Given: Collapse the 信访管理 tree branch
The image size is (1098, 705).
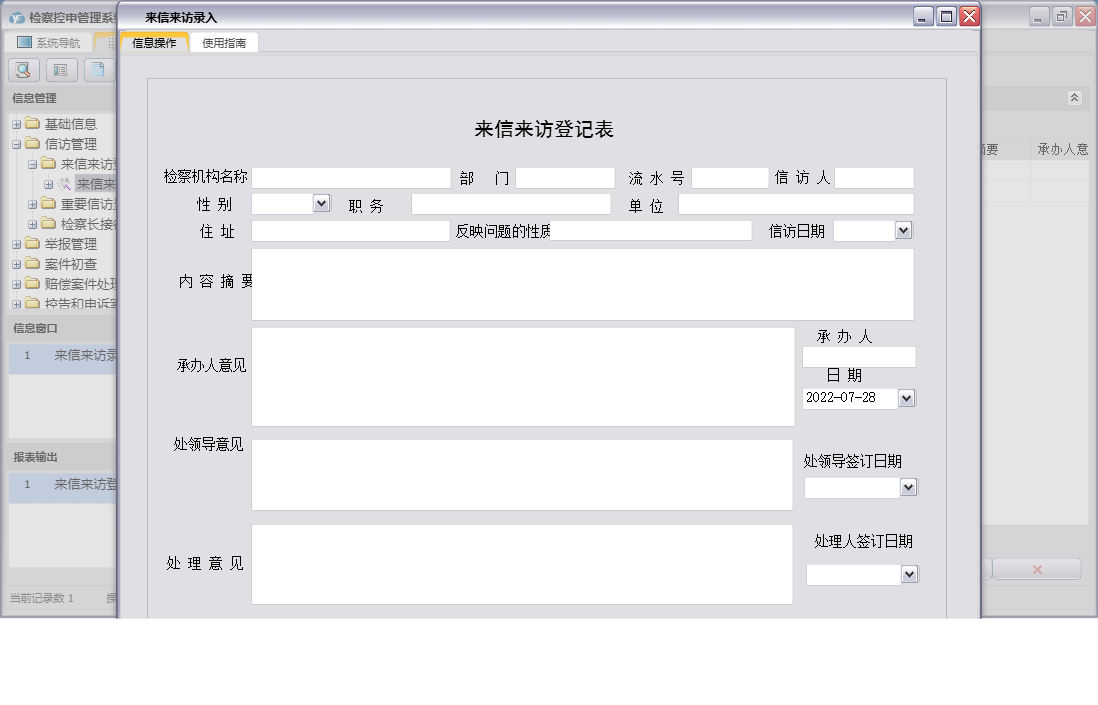Looking at the screenshot, I should (x=18, y=143).
